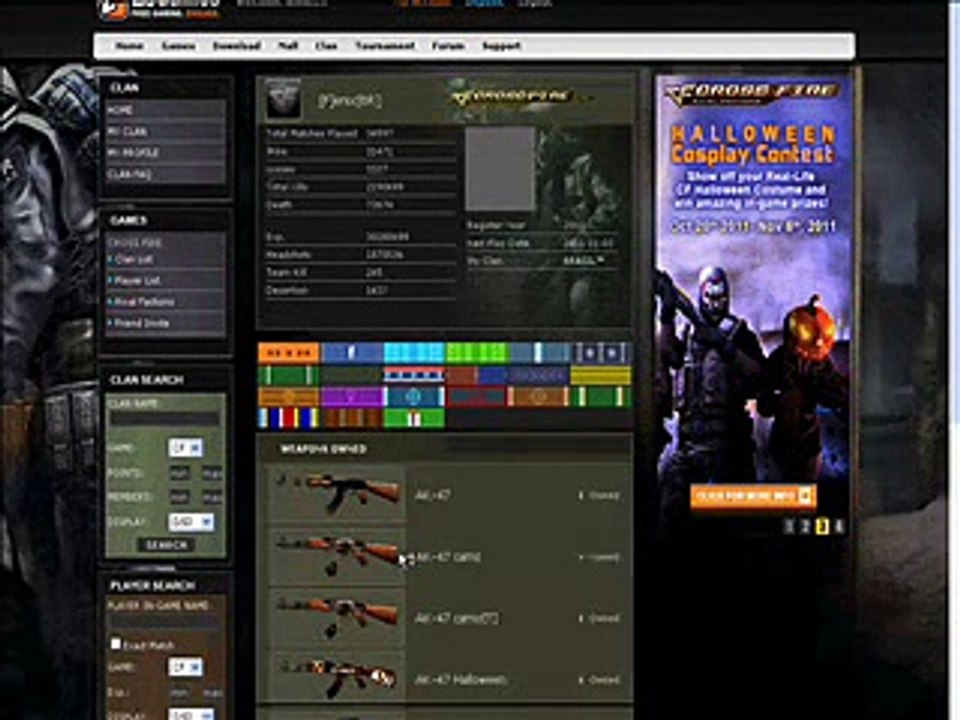Open My Profile in the Clan sidebar
The image size is (960, 720).
click(165, 152)
